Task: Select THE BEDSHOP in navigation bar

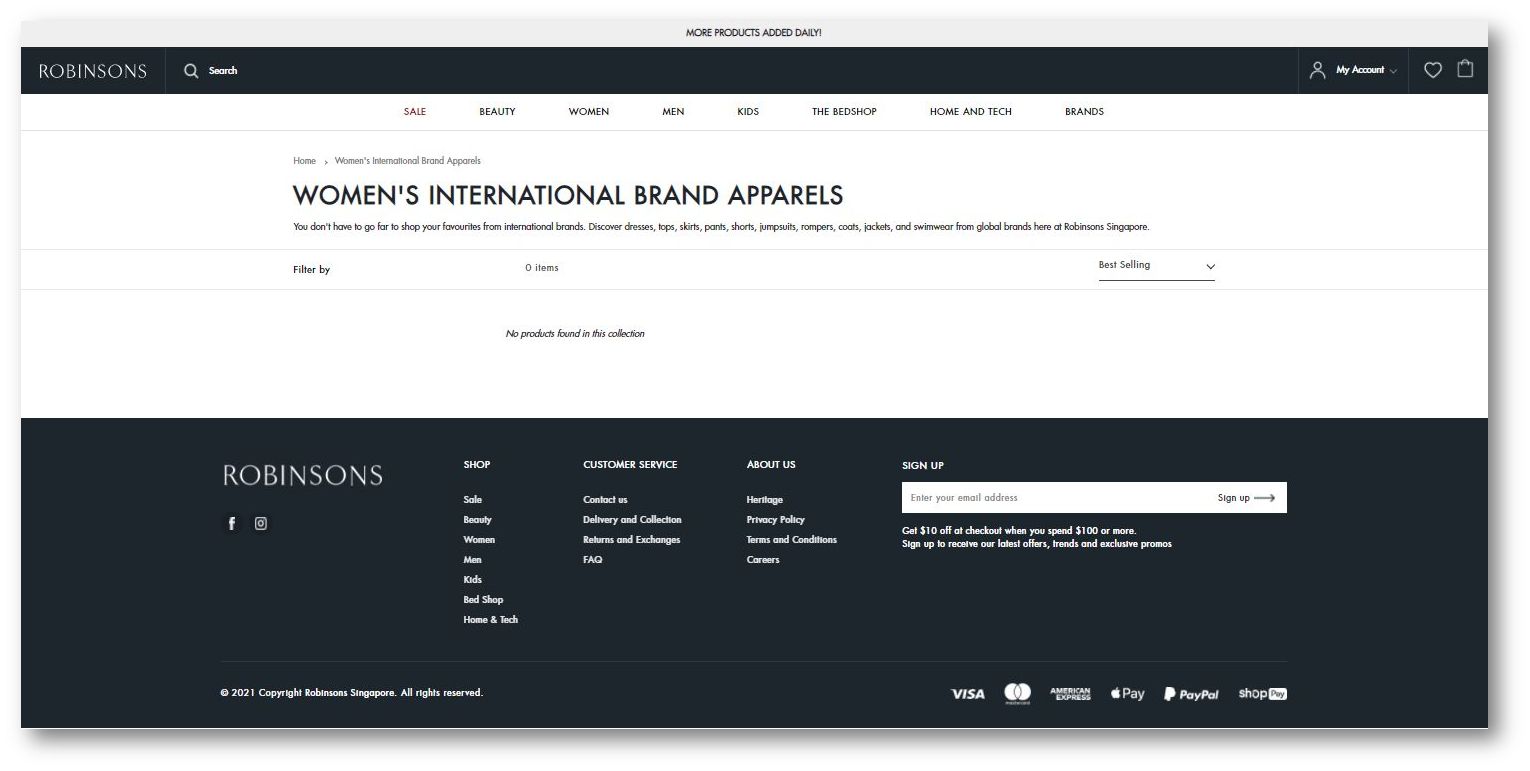Action: pos(844,112)
